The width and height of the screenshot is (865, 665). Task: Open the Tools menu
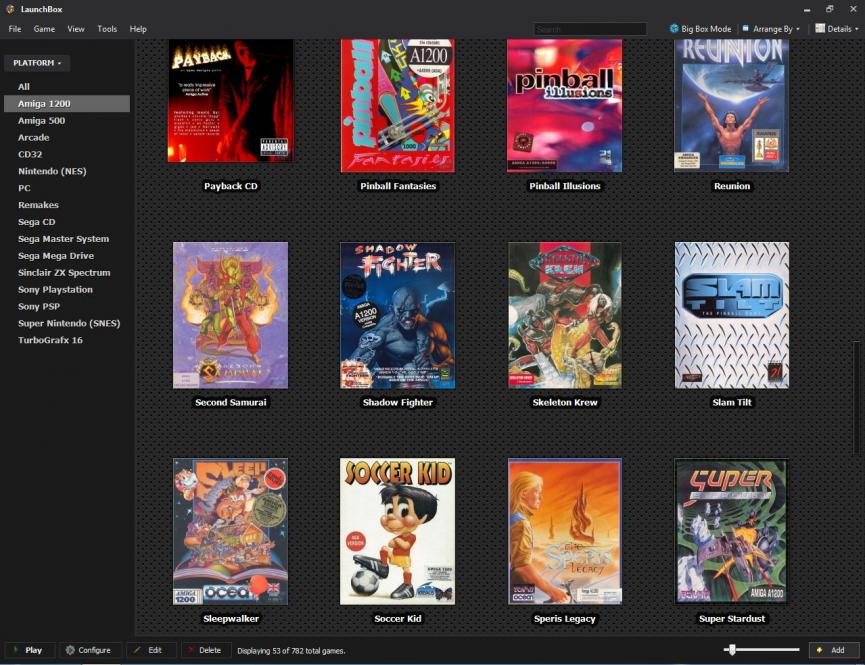(107, 29)
